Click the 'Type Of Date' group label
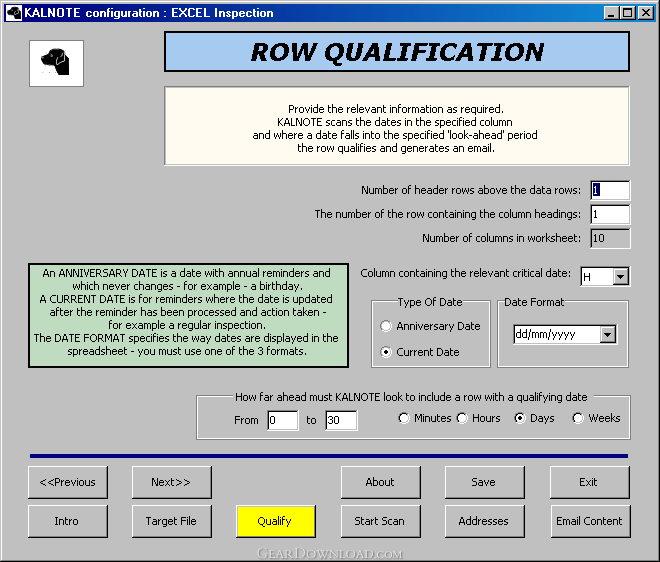The image size is (660, 562). pyautogui.click(x=430, y=302)
